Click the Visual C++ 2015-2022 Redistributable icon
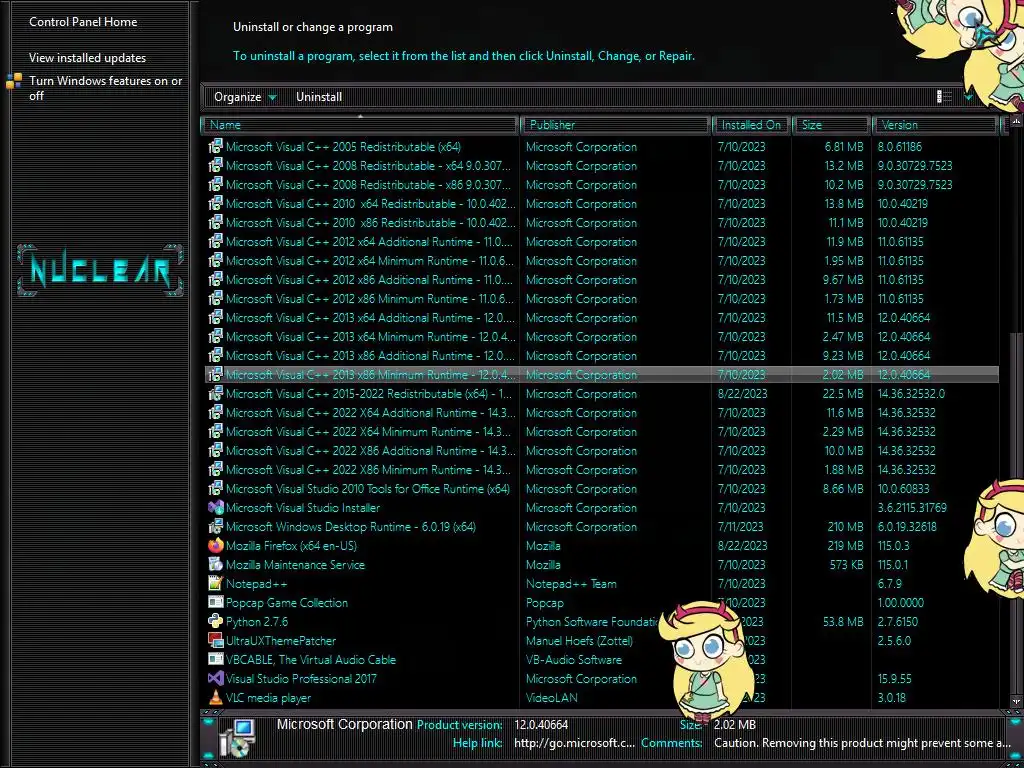Screen dimensions: 1024x768 (x=216, y=394)
